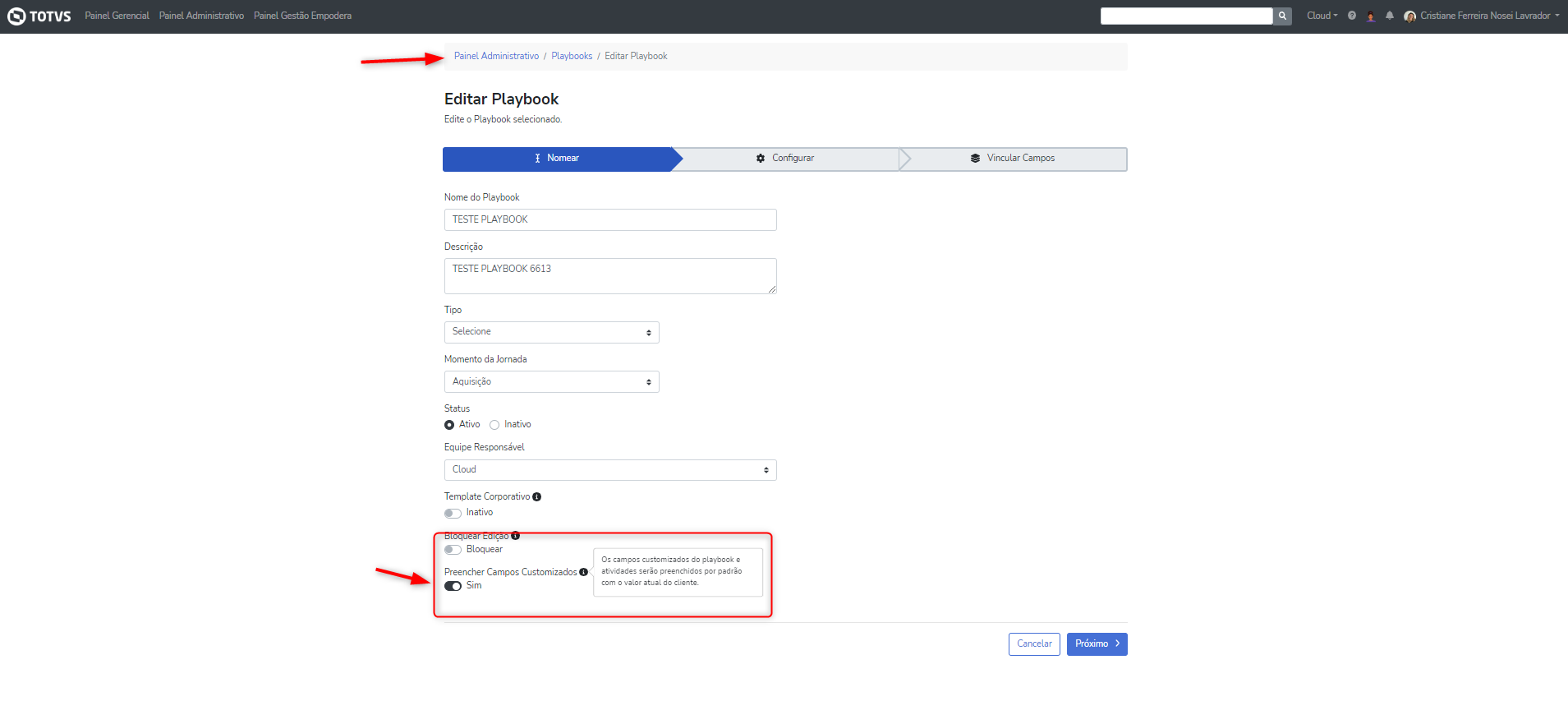Click the small avatar character icon beside help
Screen dimensions: 1568x715
1371,16
